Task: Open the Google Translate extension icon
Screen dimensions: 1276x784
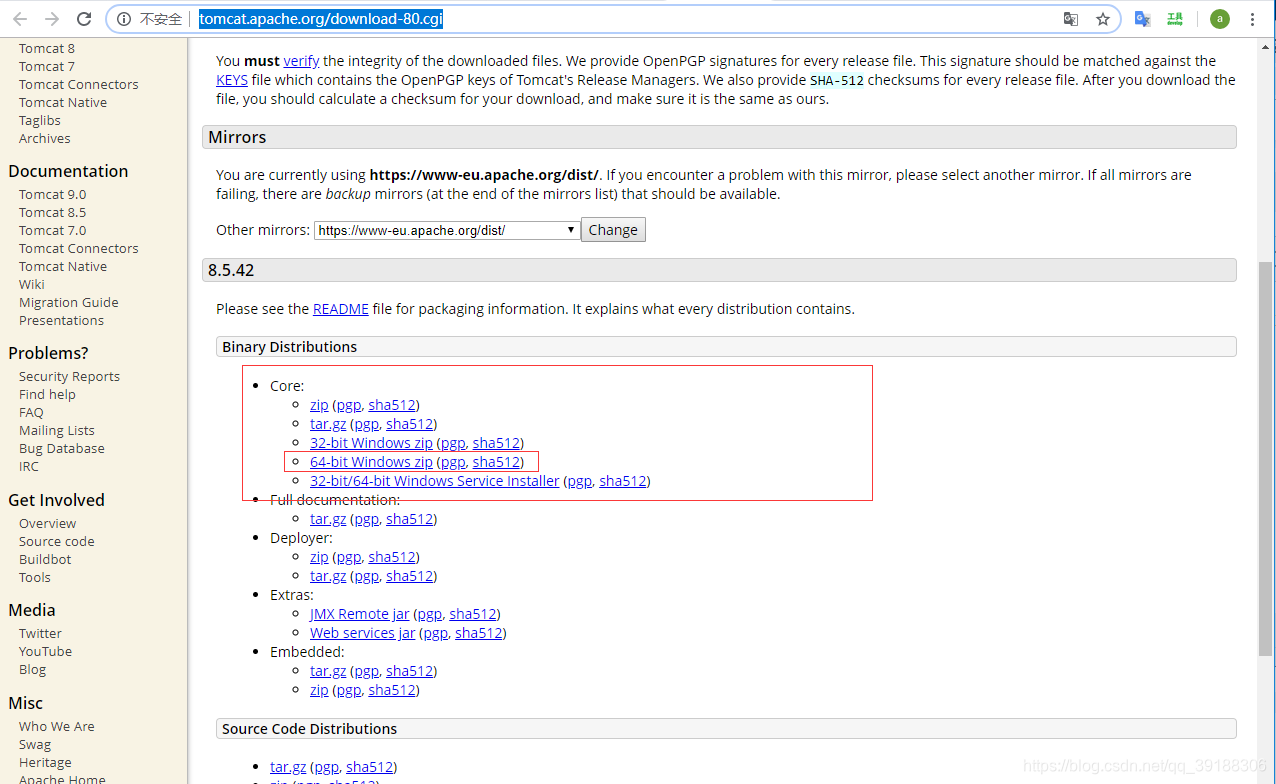Action: point(1142,19)
